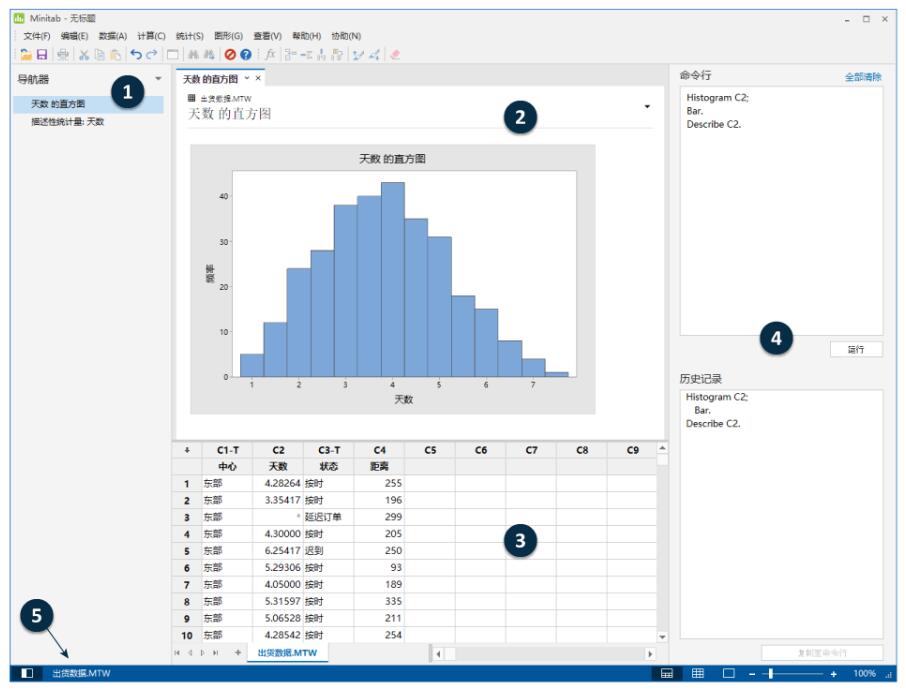Open the 文件(F) menu
The height and width of the screenshot is (691, 906).
click(x=36, y=36)
